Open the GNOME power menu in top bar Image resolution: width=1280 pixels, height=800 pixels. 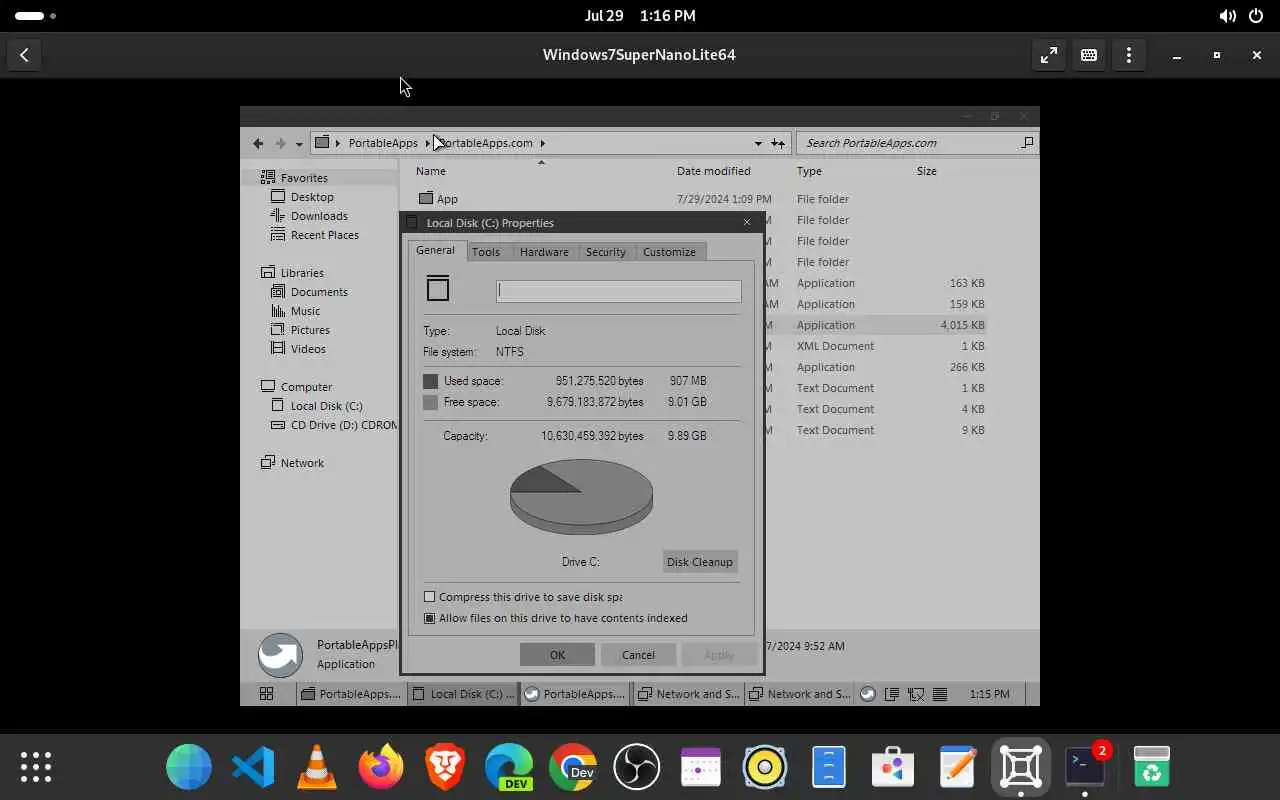pyautogui.click(x=1255, y=16)
